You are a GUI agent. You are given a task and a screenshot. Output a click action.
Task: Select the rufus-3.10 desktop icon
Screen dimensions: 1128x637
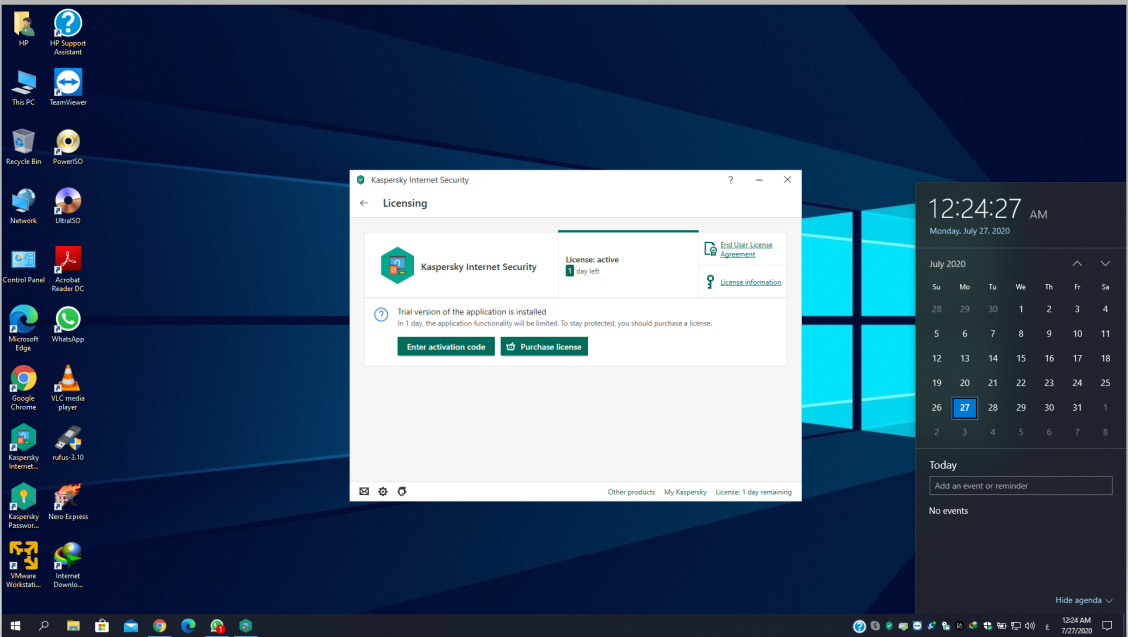68,443
